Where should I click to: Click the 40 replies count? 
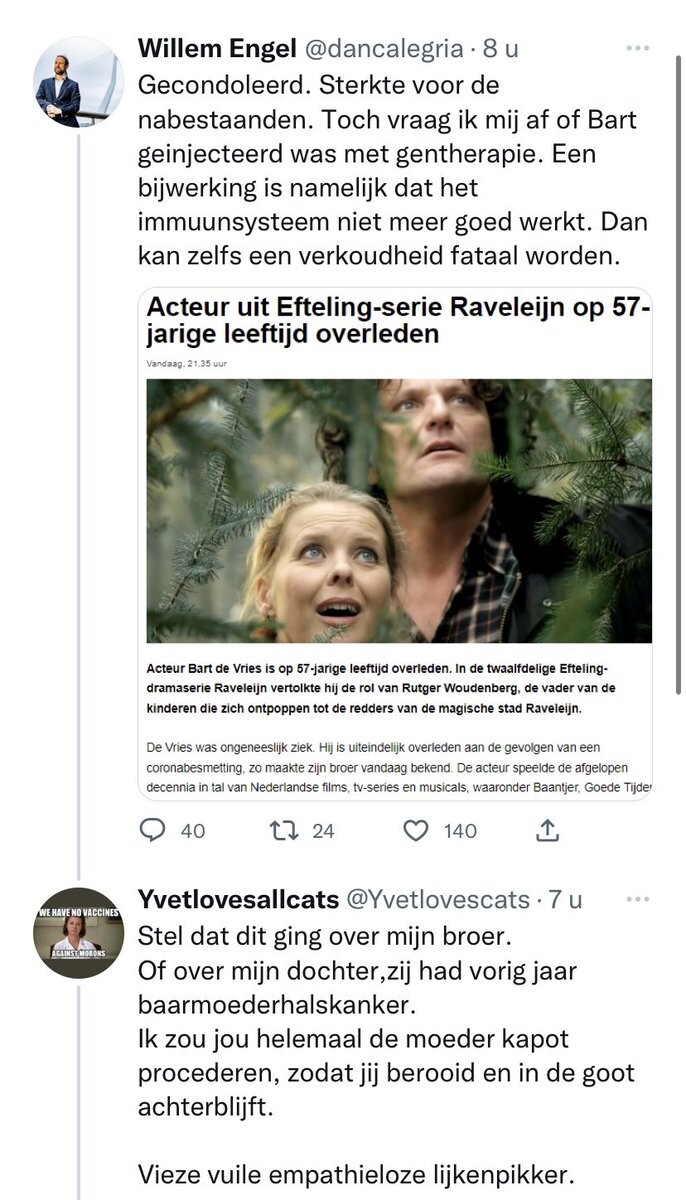pyautogui.click(x=192, y=830)
